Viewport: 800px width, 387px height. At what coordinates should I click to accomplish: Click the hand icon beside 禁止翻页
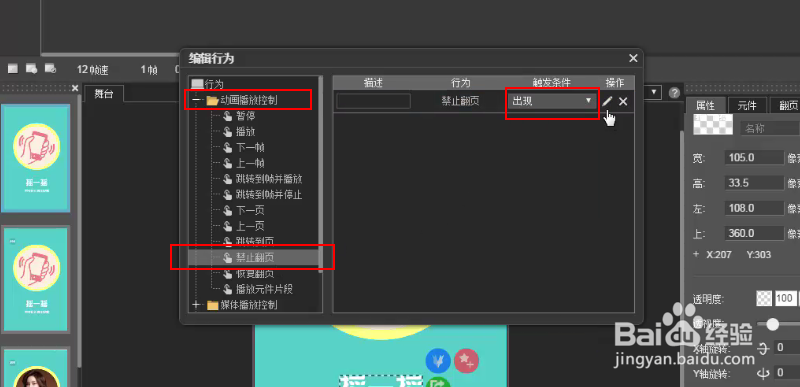[x=228, y=257]
